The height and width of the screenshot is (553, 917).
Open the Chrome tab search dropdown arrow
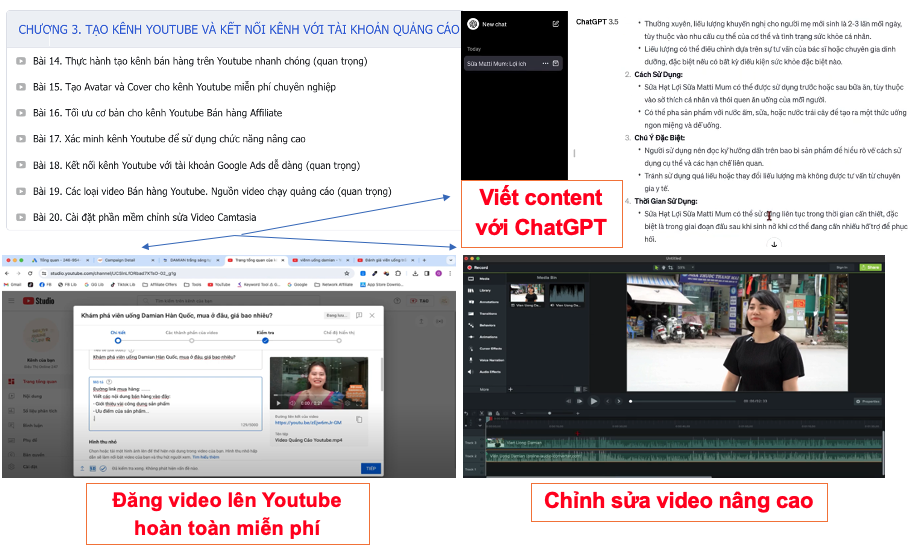pos(450,260)
